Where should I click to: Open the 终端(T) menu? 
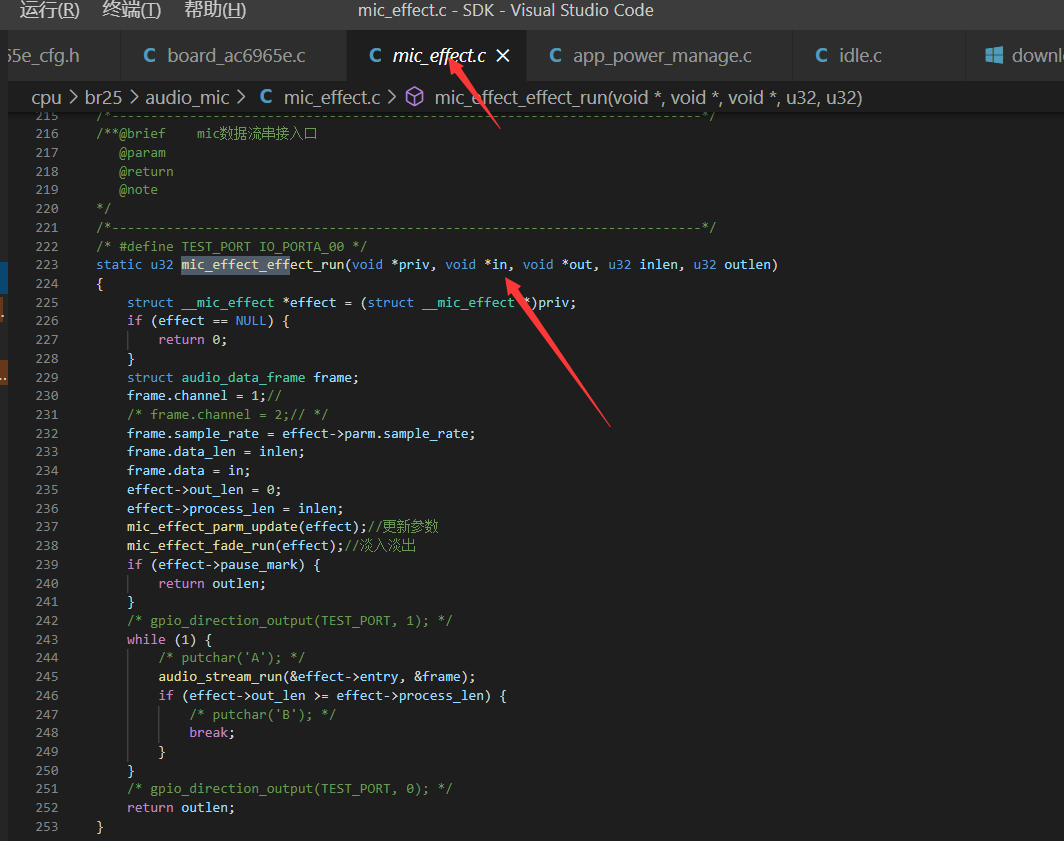tap(132, 10)
